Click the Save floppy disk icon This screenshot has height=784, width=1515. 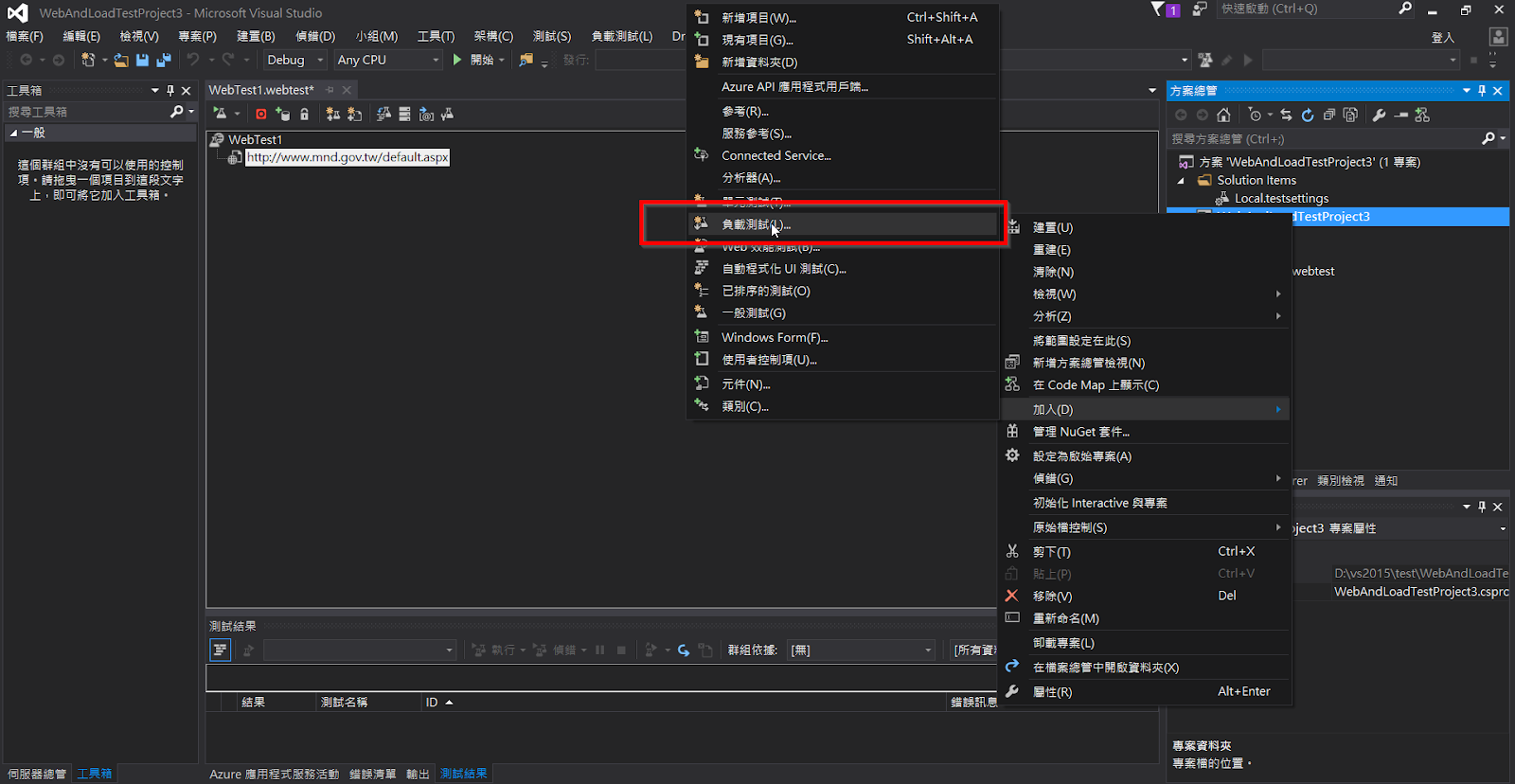click(142, 60)
